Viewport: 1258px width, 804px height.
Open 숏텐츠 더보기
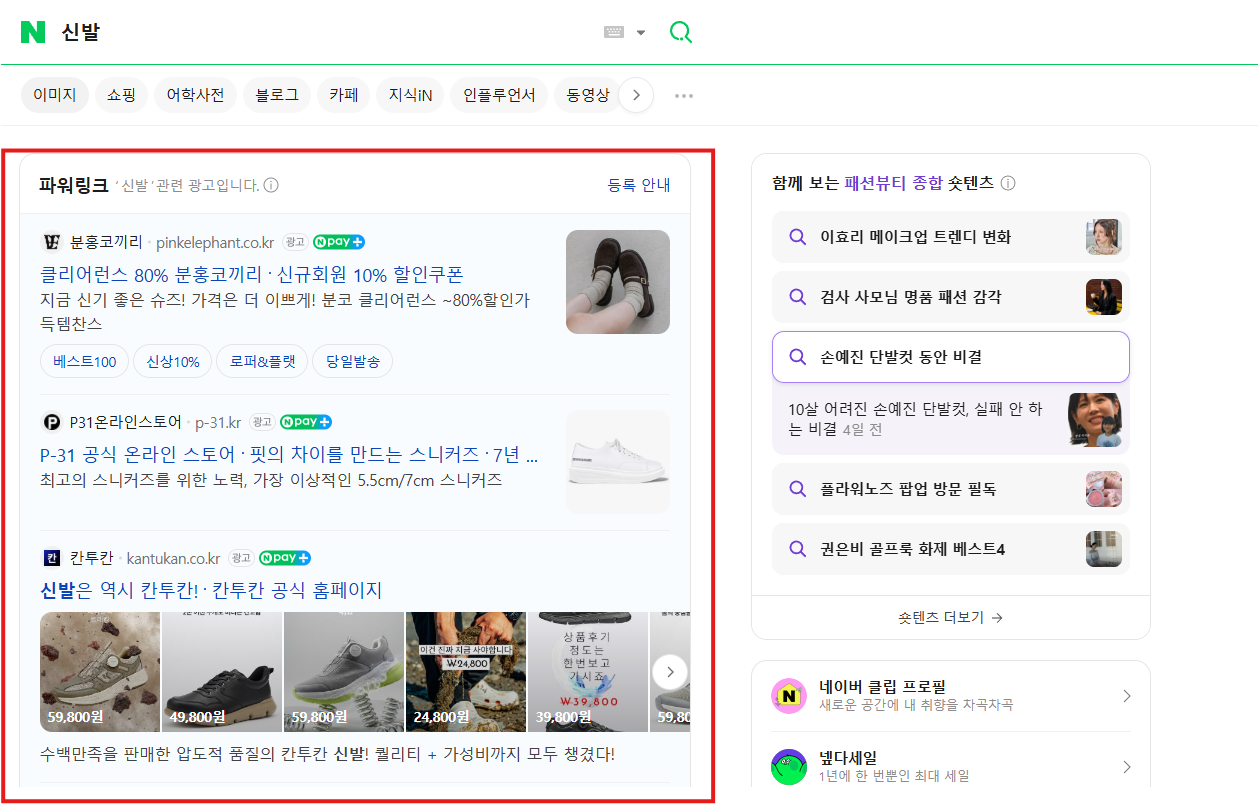(x=949, y=617)
